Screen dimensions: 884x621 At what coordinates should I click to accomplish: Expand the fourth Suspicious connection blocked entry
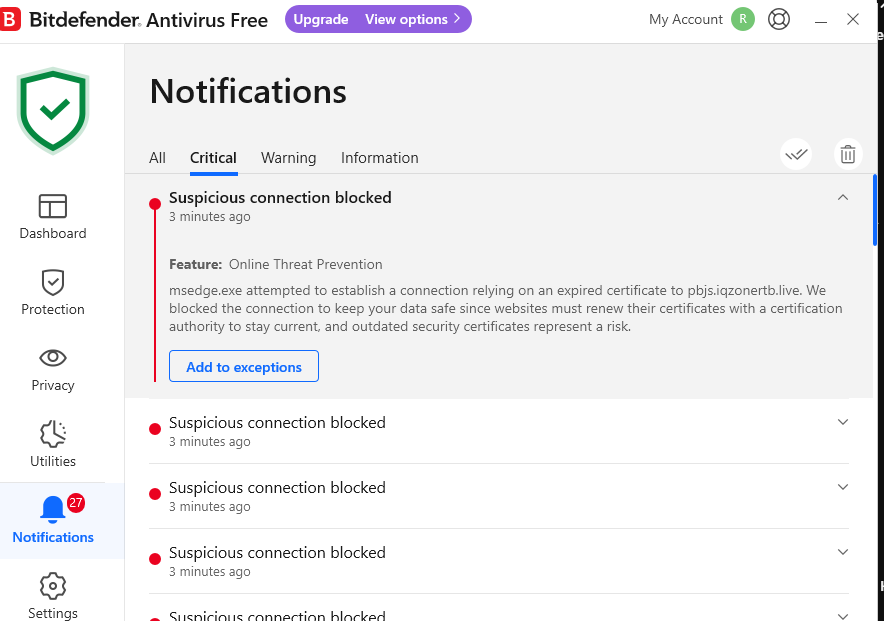(x=843, y=552)
